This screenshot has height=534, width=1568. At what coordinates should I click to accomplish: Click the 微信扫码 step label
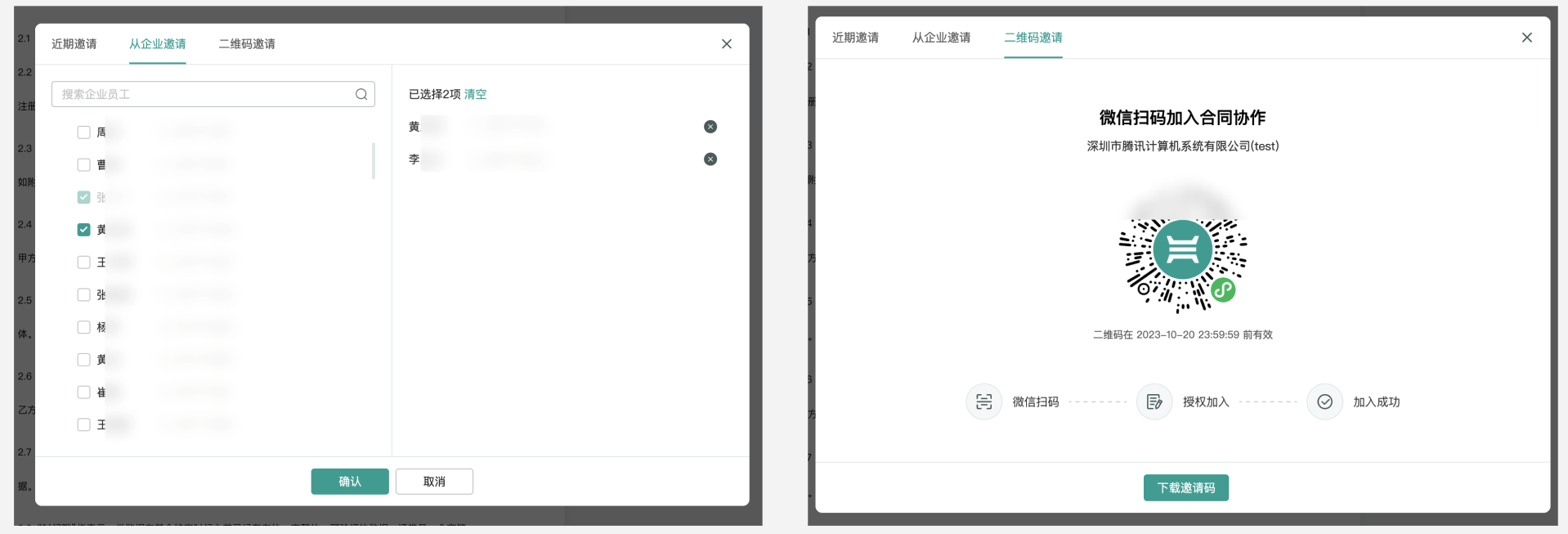(1036, 402)
